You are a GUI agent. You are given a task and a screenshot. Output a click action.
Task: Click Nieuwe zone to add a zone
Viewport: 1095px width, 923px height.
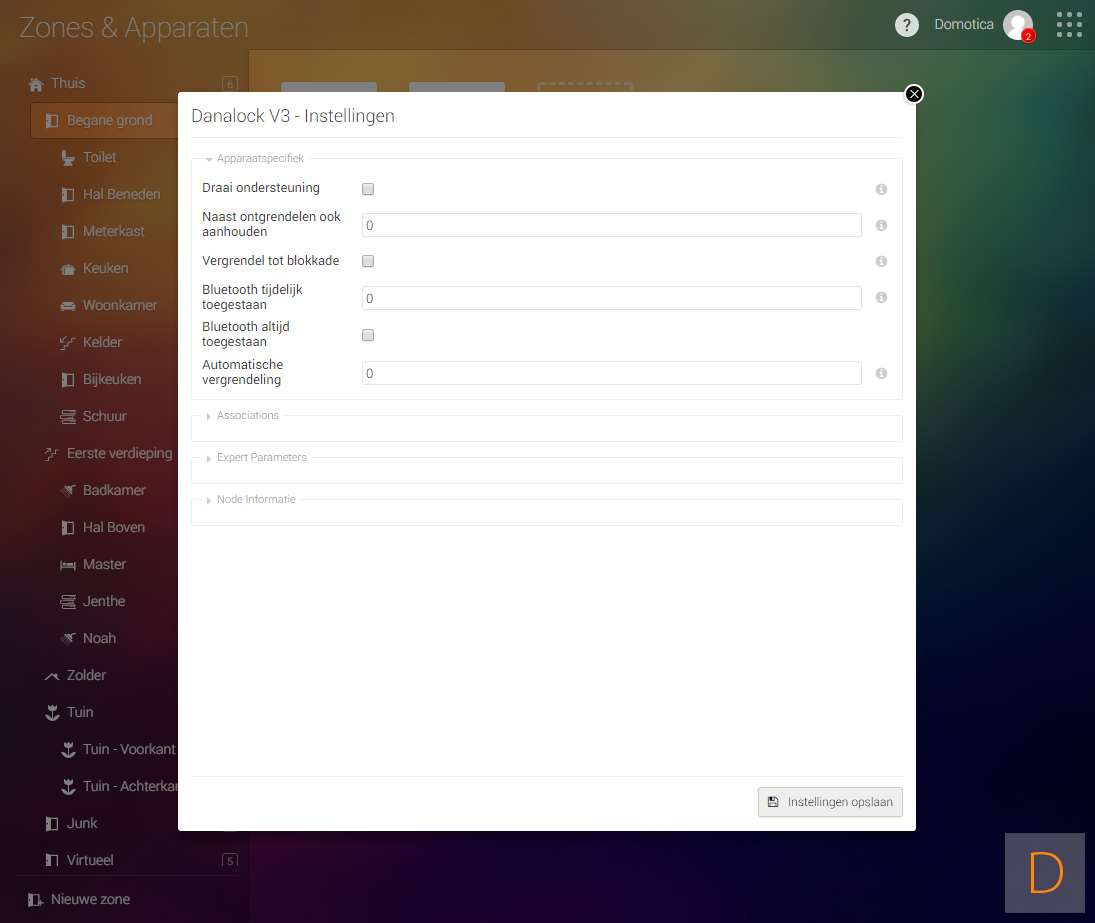click(x=90, y=899)
